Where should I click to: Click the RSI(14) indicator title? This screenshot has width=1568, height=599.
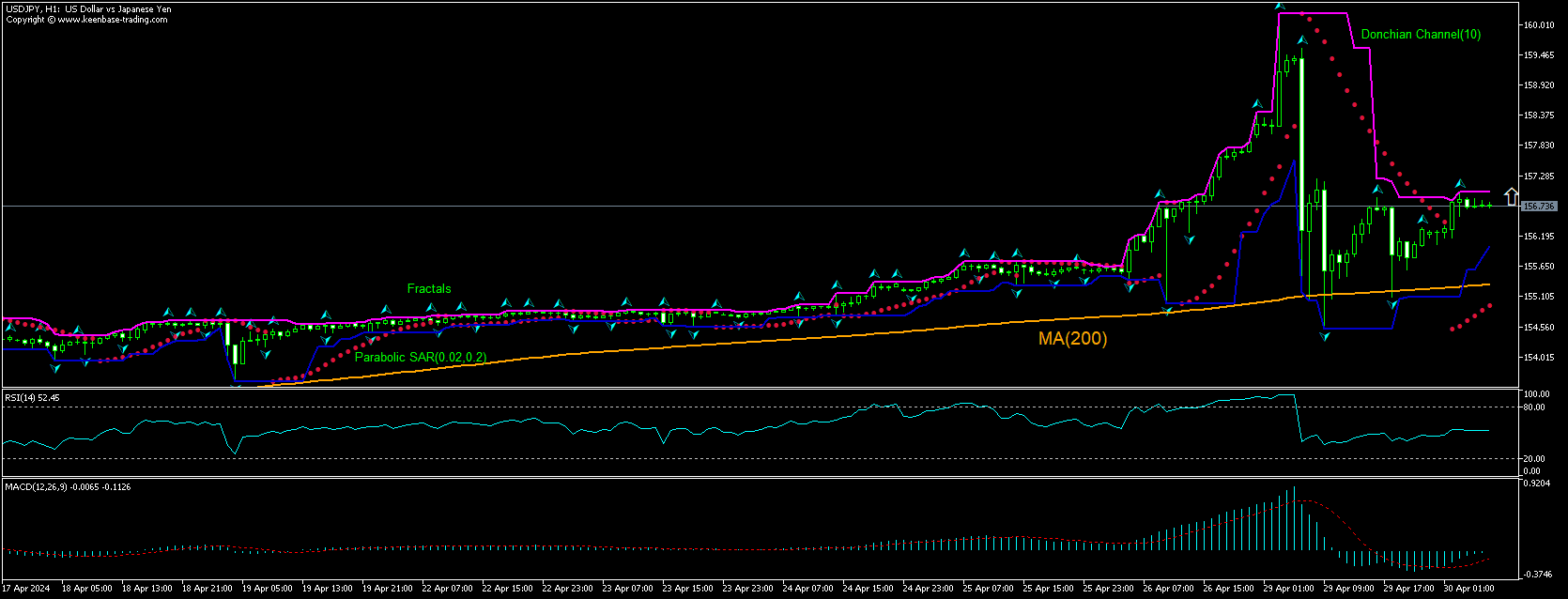click(32, 398)
